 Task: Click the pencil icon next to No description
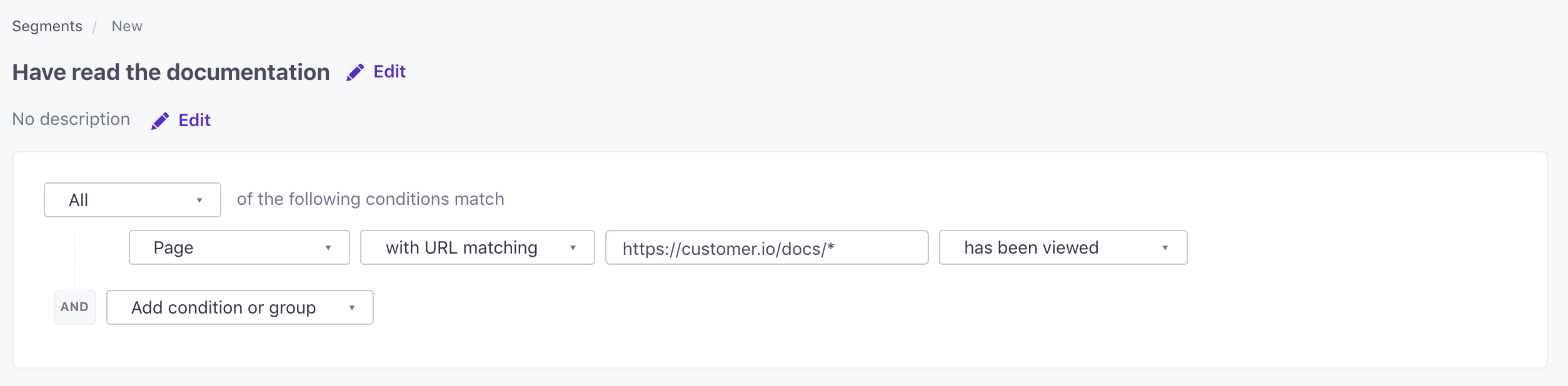tap(160, 121)
